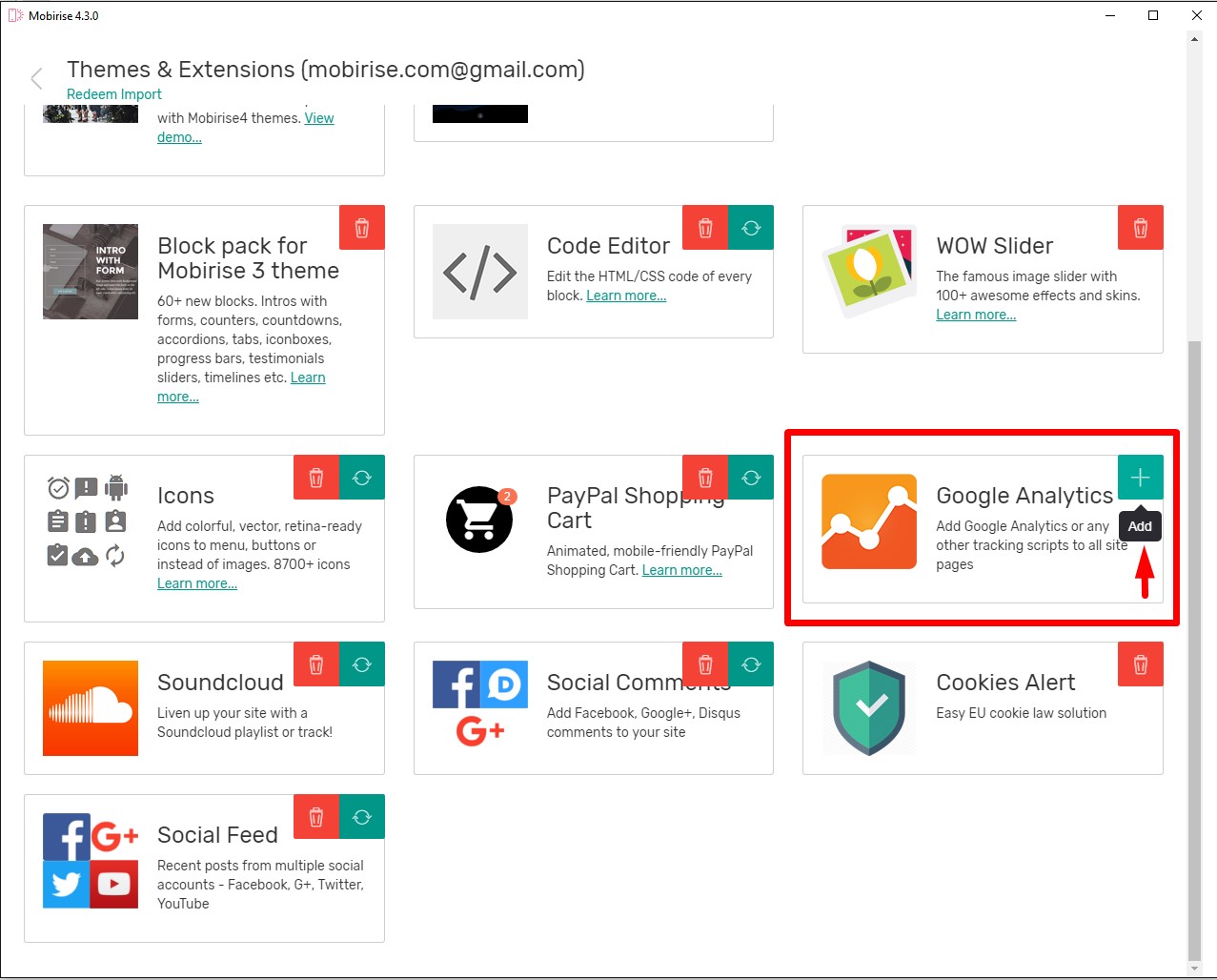Image resolution: width=1217 pixels, height=980 pixels.
Task: Delete the Code Editor extension
Action: click(x=705, y=228)
